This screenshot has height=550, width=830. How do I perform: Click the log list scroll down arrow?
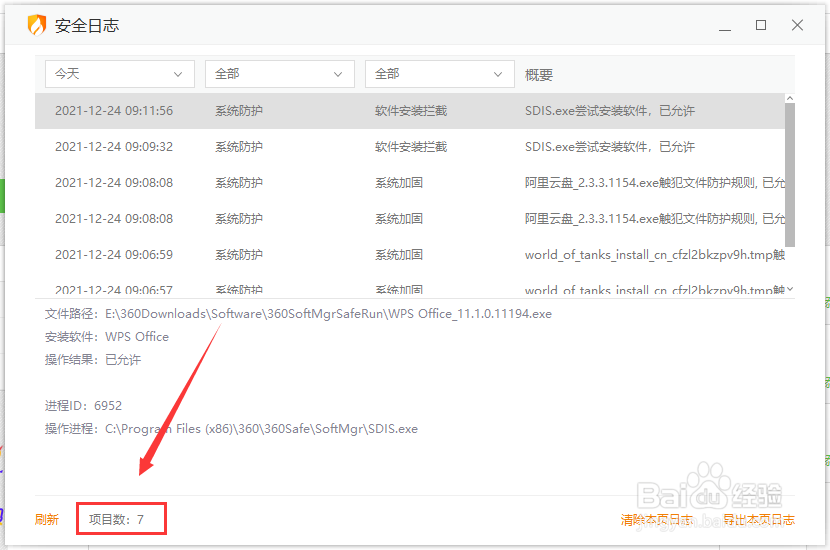(790, 289)
